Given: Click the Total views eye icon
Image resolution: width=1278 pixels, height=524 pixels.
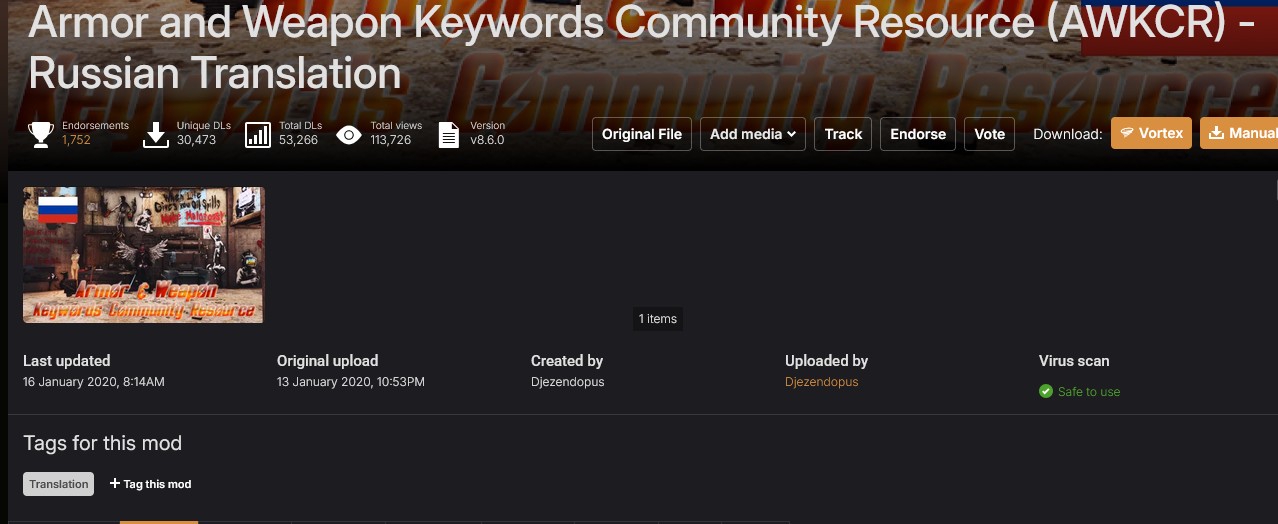Looking at the screenshot, I should (x=349, y=134).
